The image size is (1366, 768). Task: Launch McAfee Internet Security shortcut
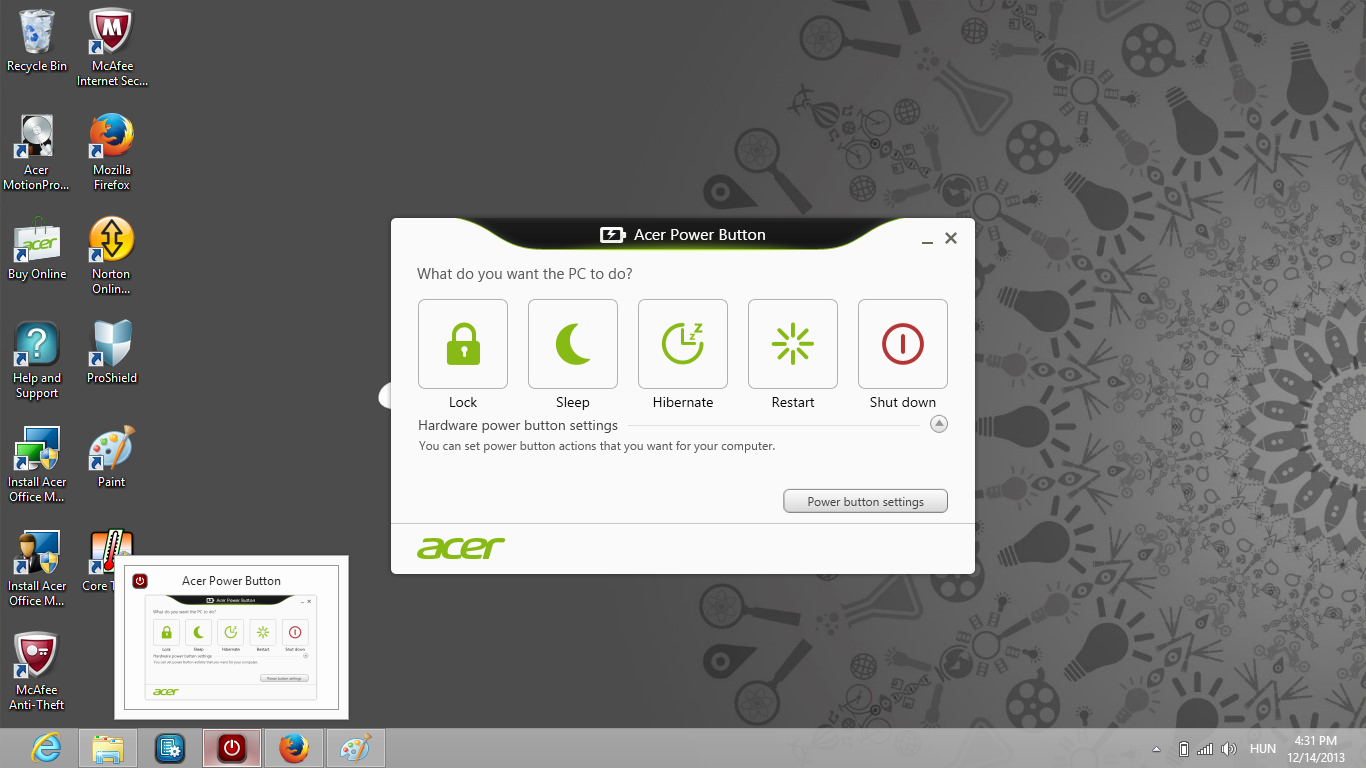pos(112,47)
